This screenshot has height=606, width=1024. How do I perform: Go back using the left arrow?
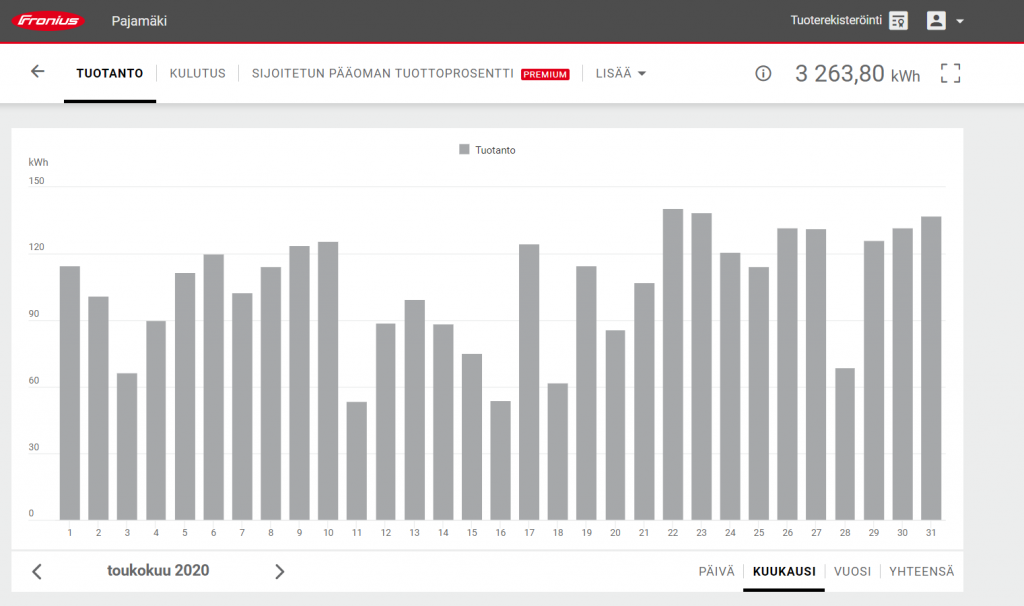click(x=38, y=72)
